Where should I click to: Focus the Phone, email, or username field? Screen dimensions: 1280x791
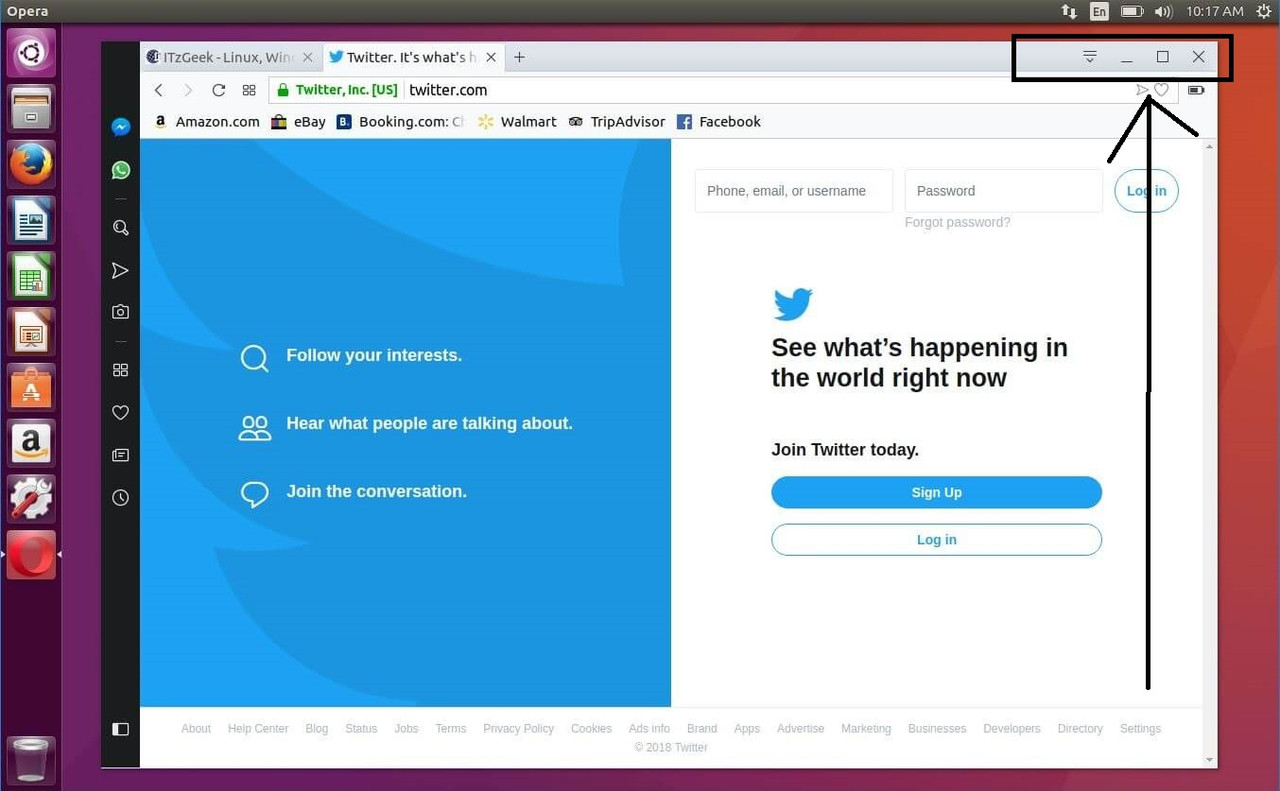click(x=794, y=191)
